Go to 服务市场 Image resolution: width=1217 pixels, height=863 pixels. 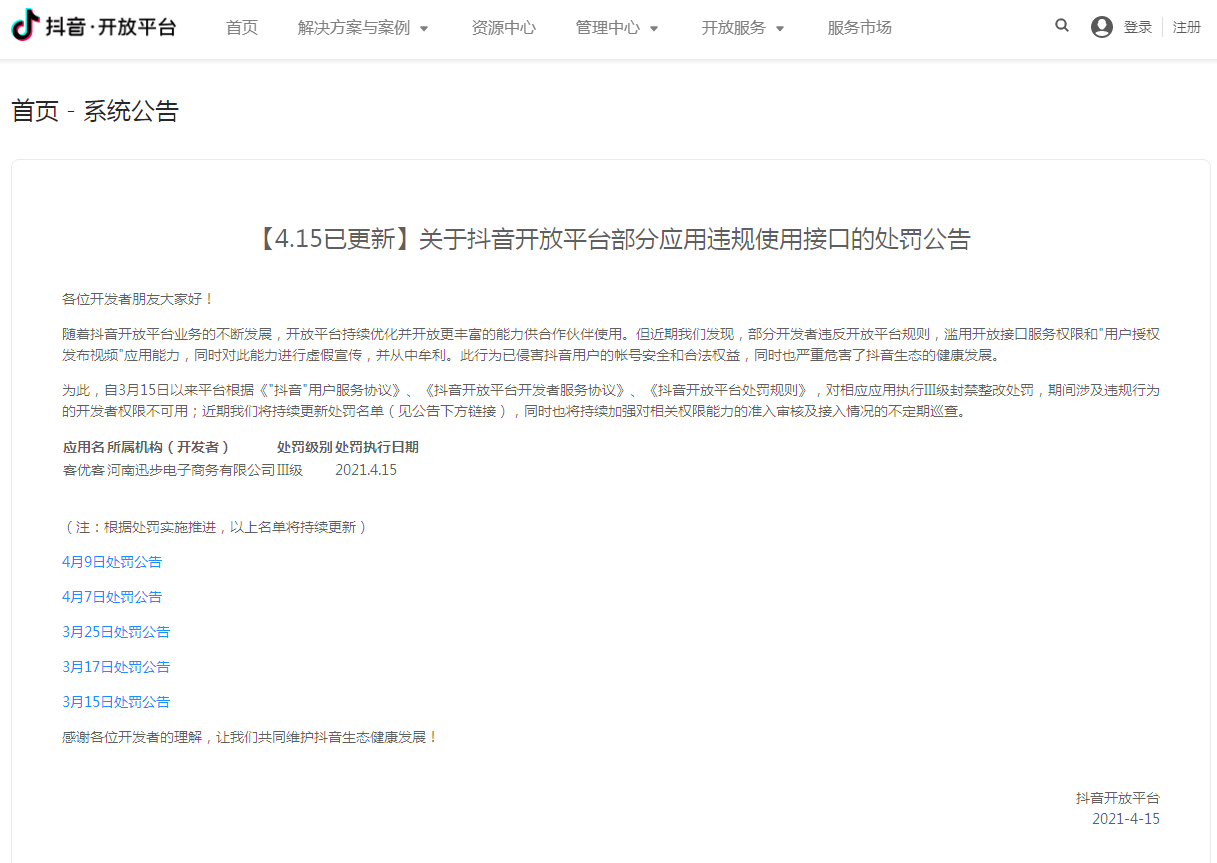pyautogui.click(x=860, y=28)
